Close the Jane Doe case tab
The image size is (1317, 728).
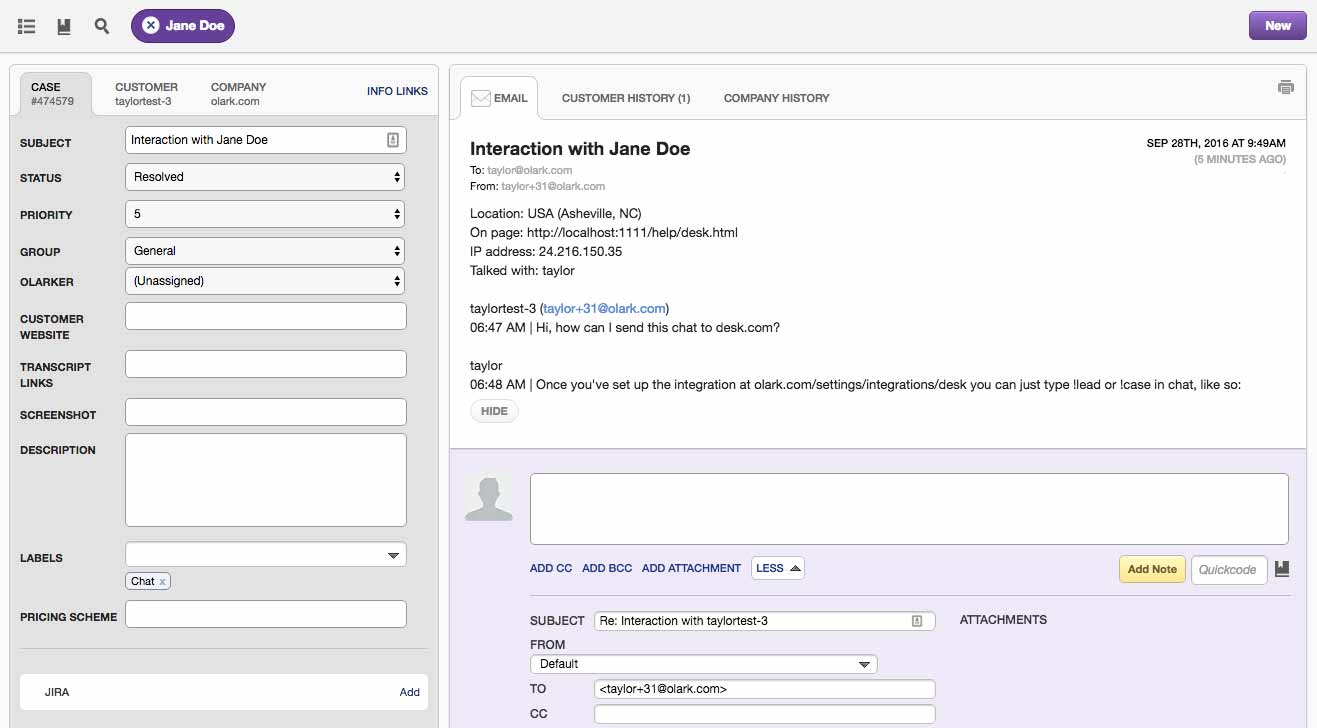click(x=150, y=26)
